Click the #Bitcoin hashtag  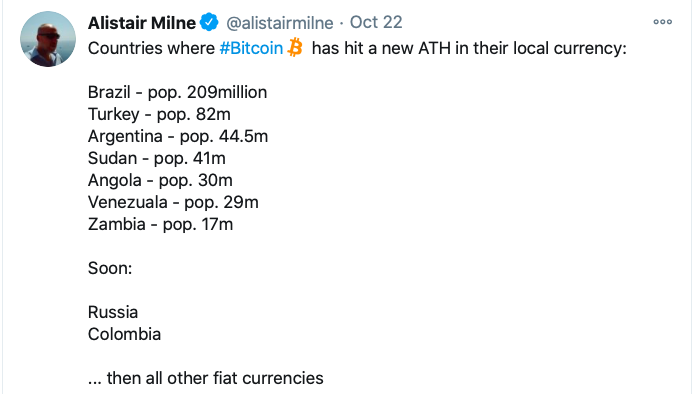251,48
